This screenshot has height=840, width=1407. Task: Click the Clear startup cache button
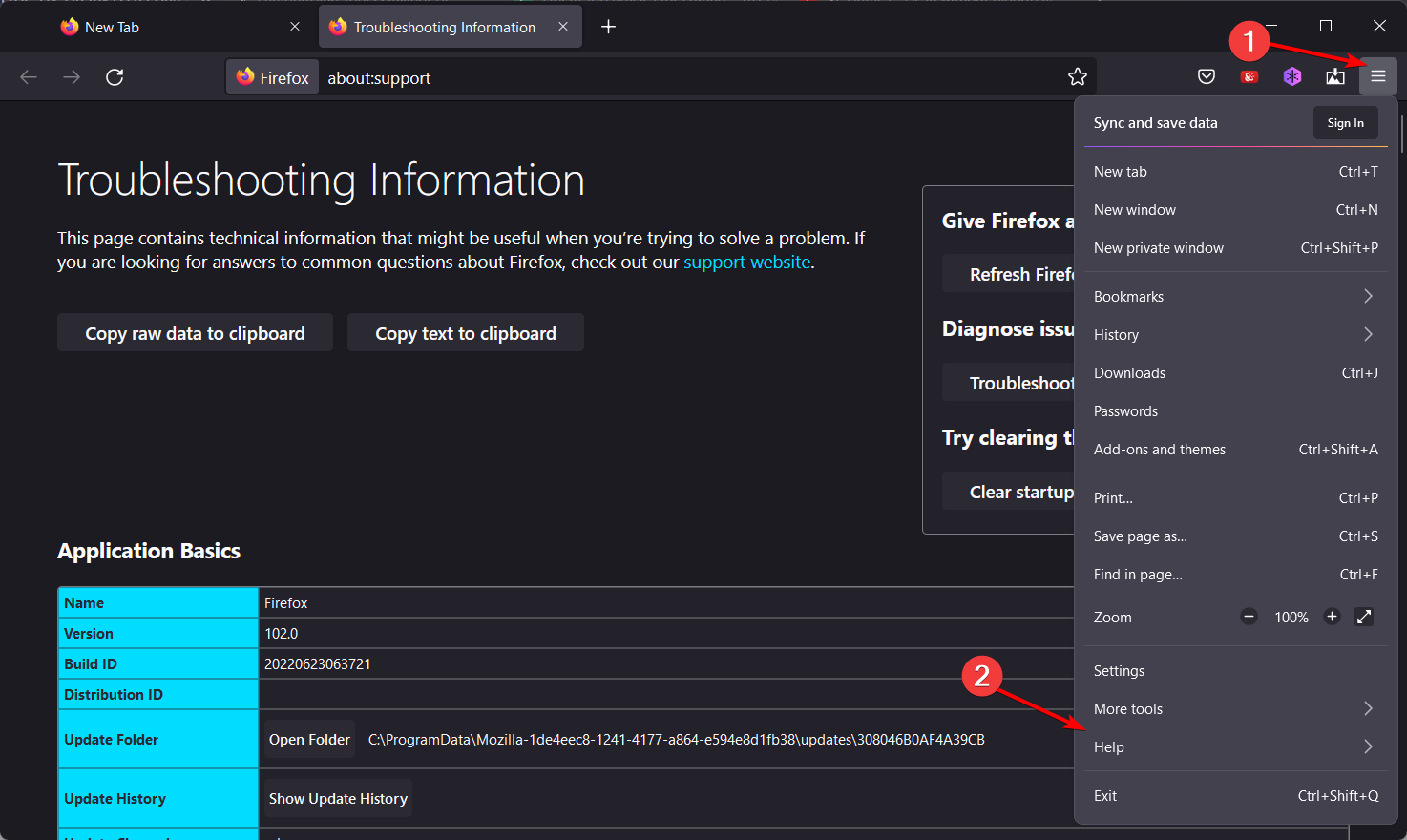[x=1009, y=492]
